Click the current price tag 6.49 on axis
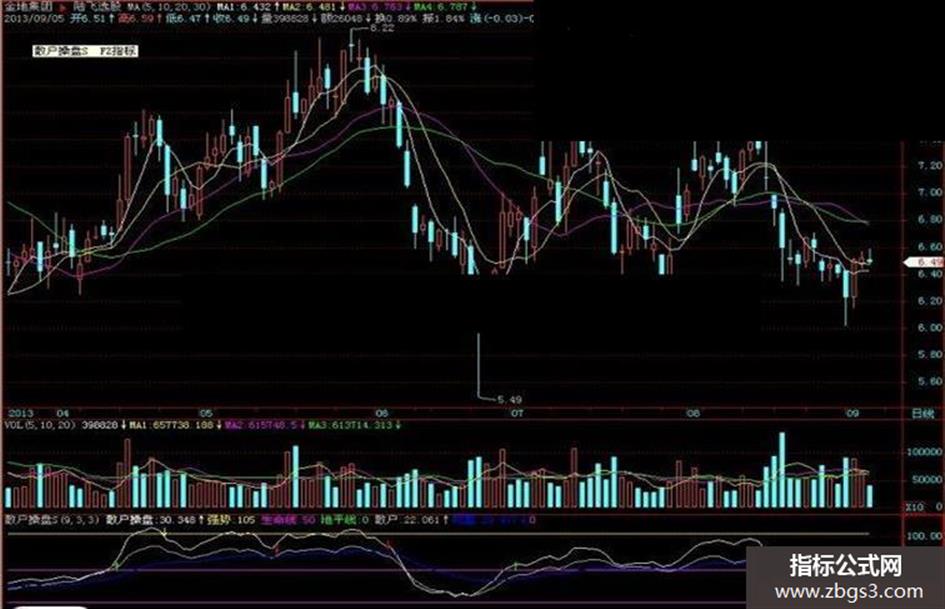The width and height of the screenshot is (945, 609). (x=923, y=262)
